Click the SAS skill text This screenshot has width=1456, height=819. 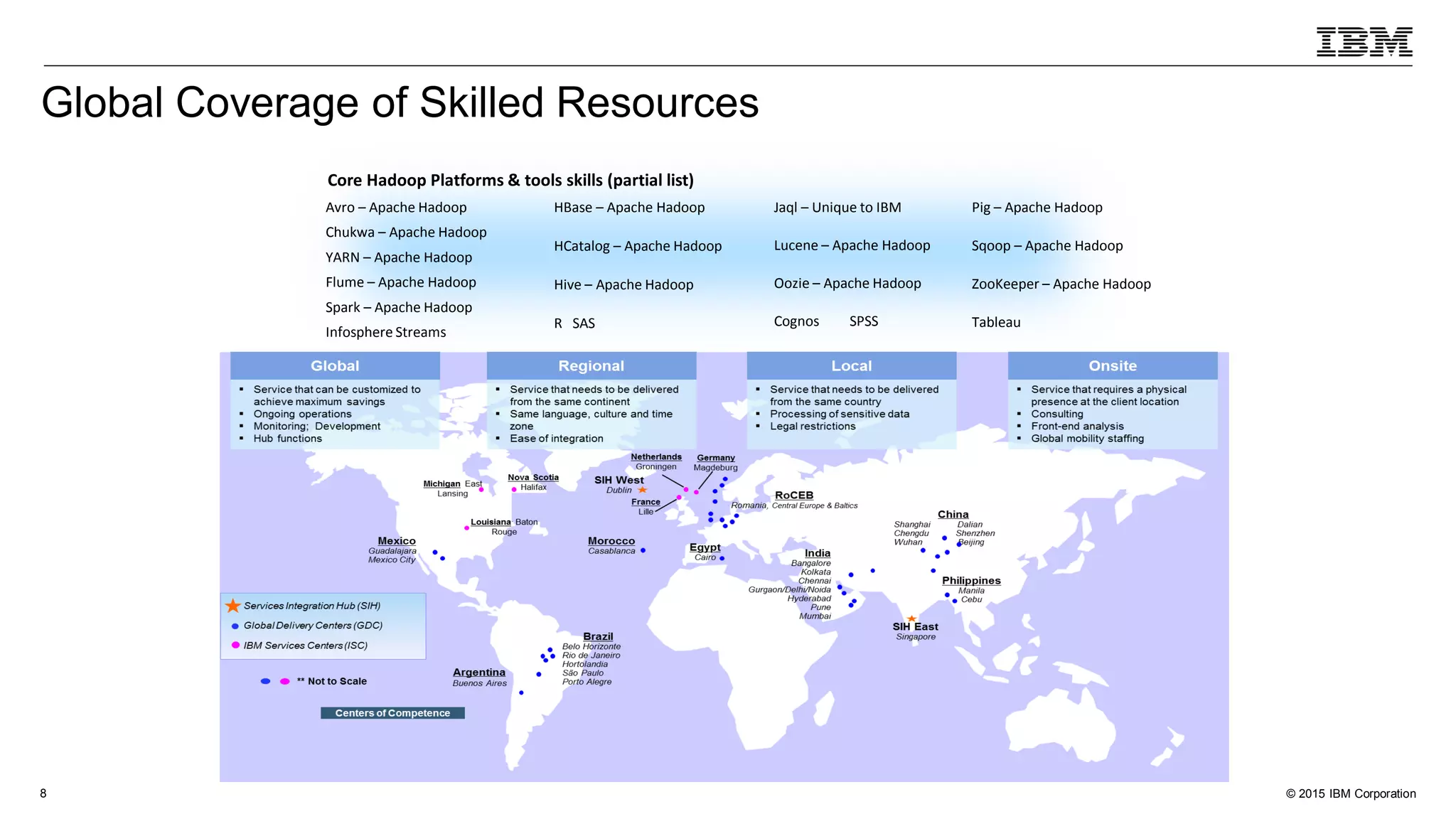(584, 323)
